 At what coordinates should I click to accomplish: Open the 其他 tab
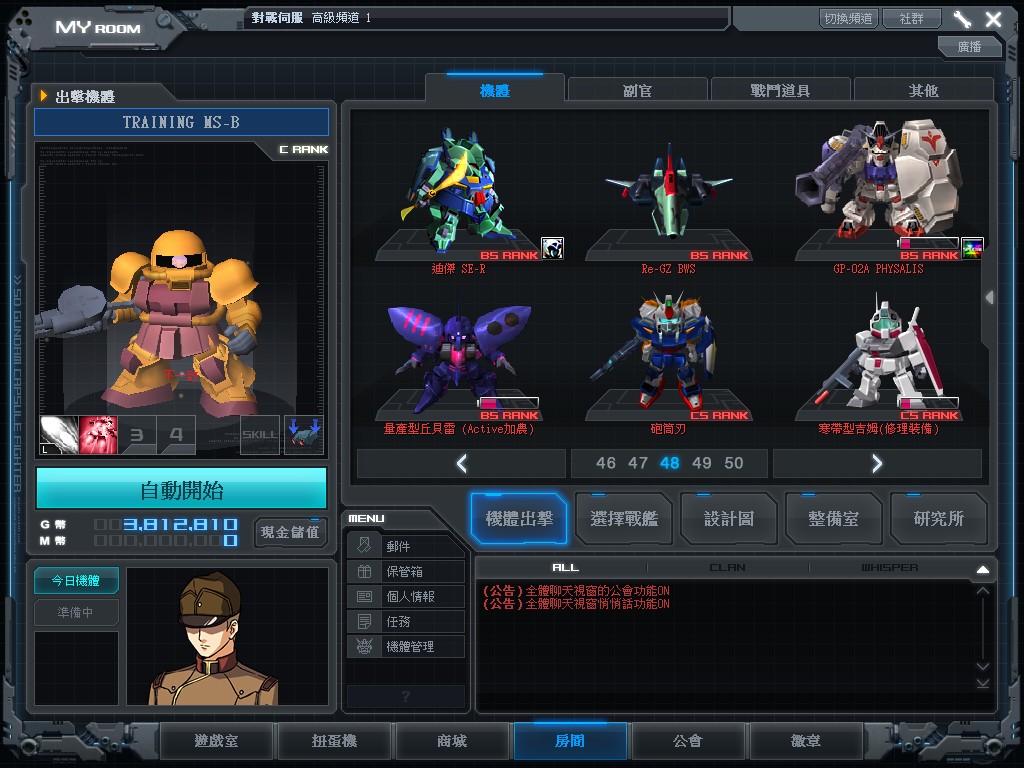[x=923, y=90]
